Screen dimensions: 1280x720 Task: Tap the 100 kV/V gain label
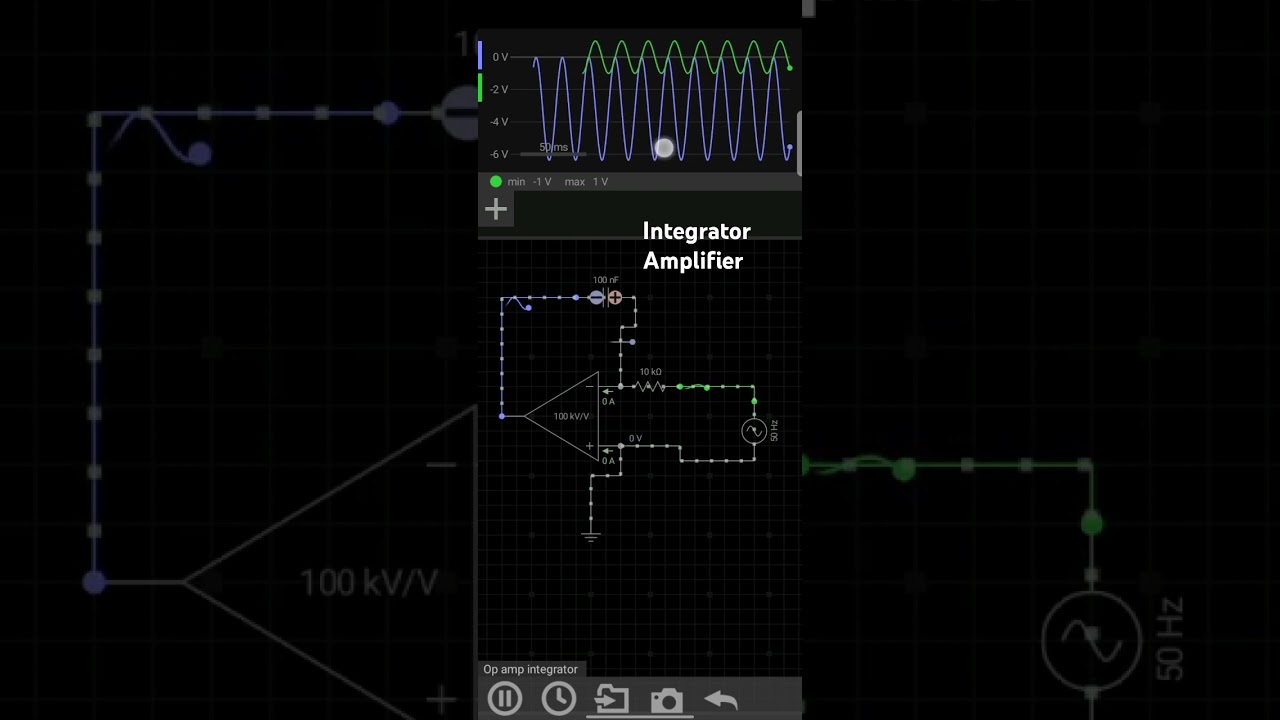click(x=571, y=416)
